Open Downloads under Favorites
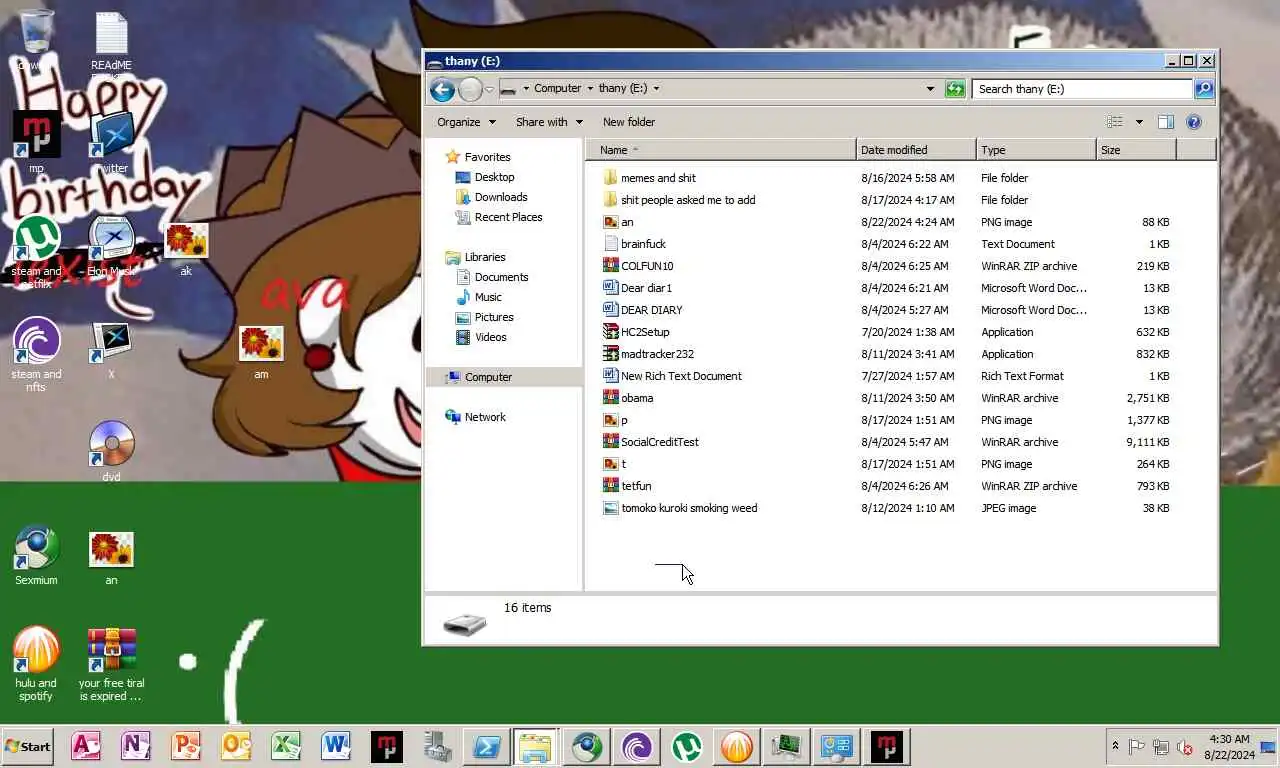Image resolution: width=1280 pixels, height=768 pixels. 500,197
